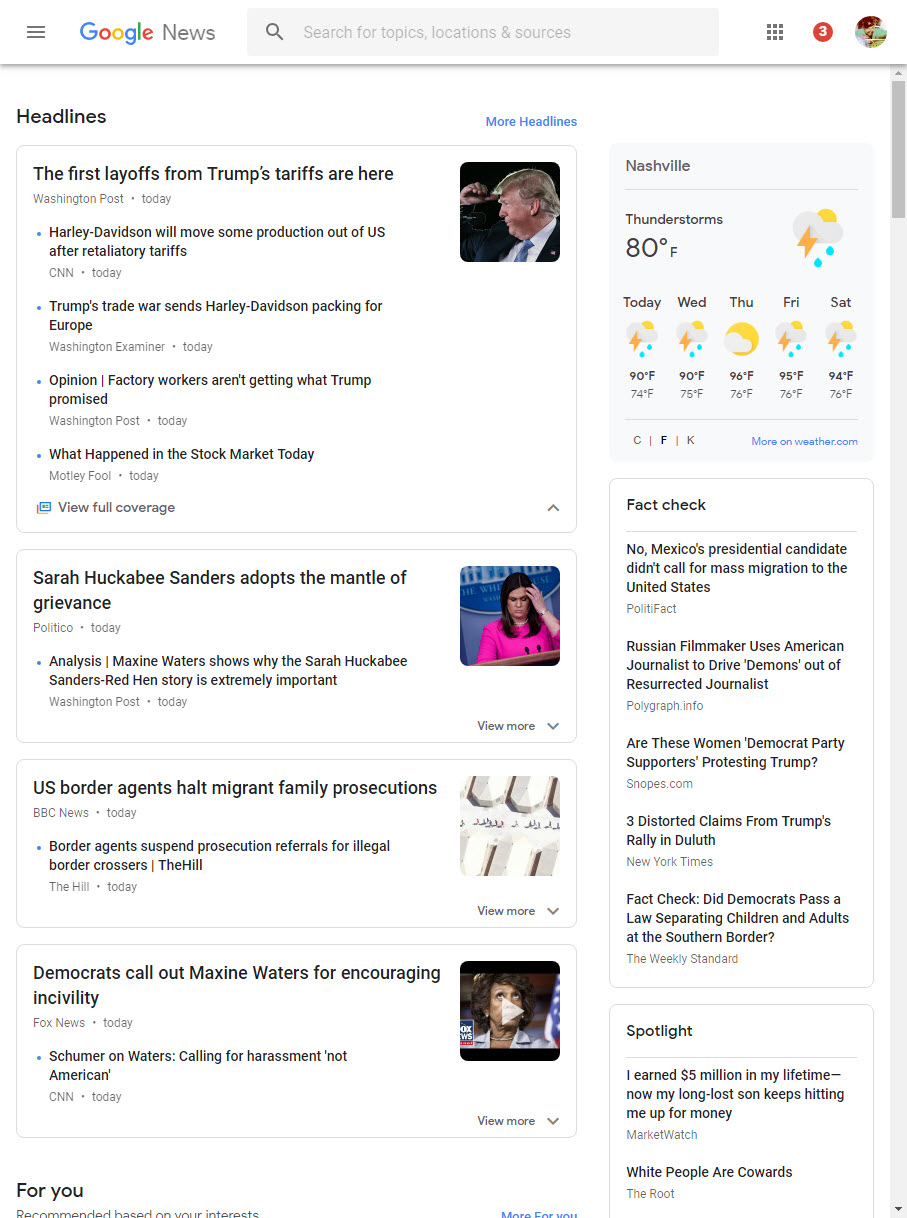907x1218 pixels.
Task: Click the Google News logo
Action: tap(147, 32)
